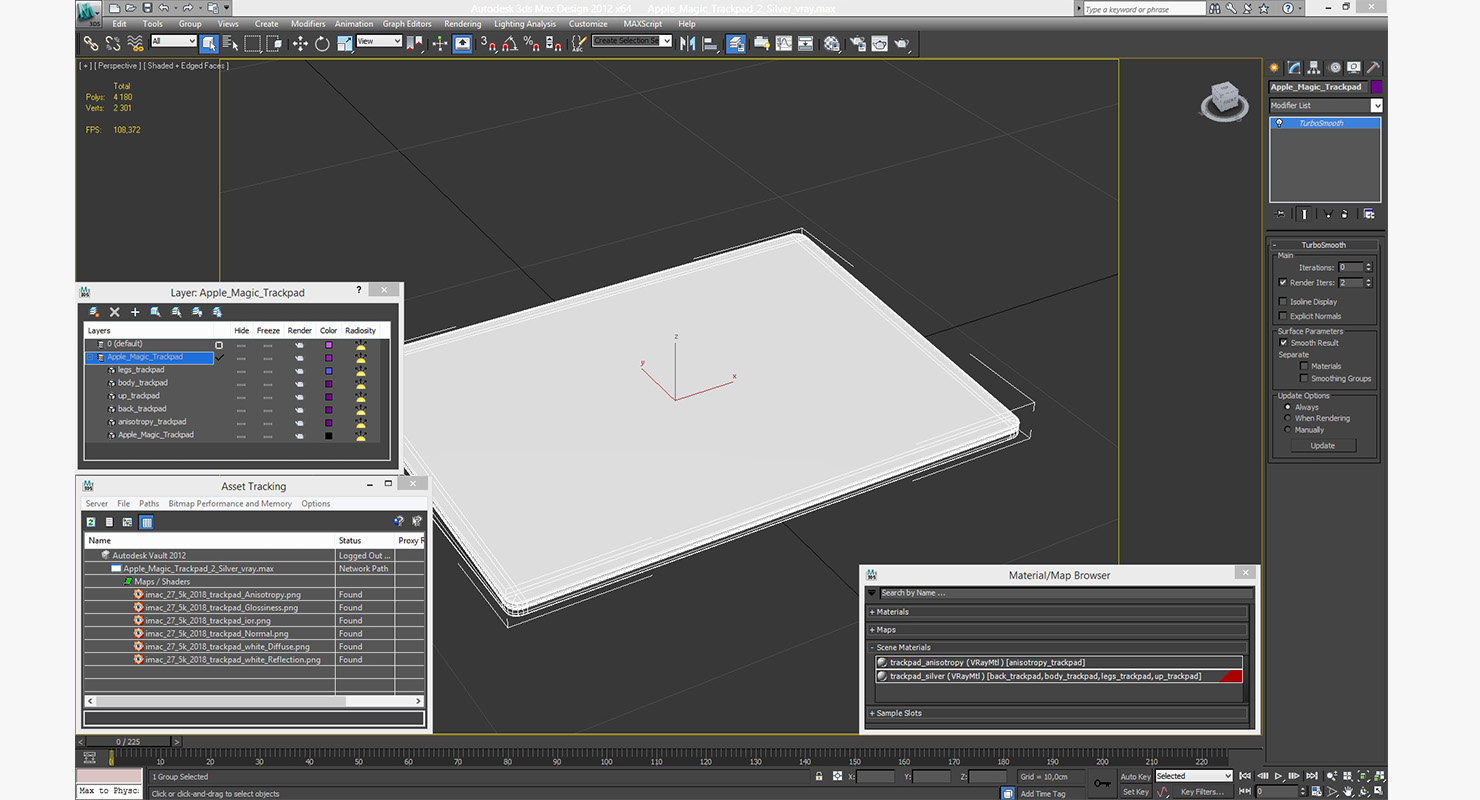This screenshot has width=1480, height=800.
Task: Refresh the Asset Tracking list icon
Action: [91, 522]
